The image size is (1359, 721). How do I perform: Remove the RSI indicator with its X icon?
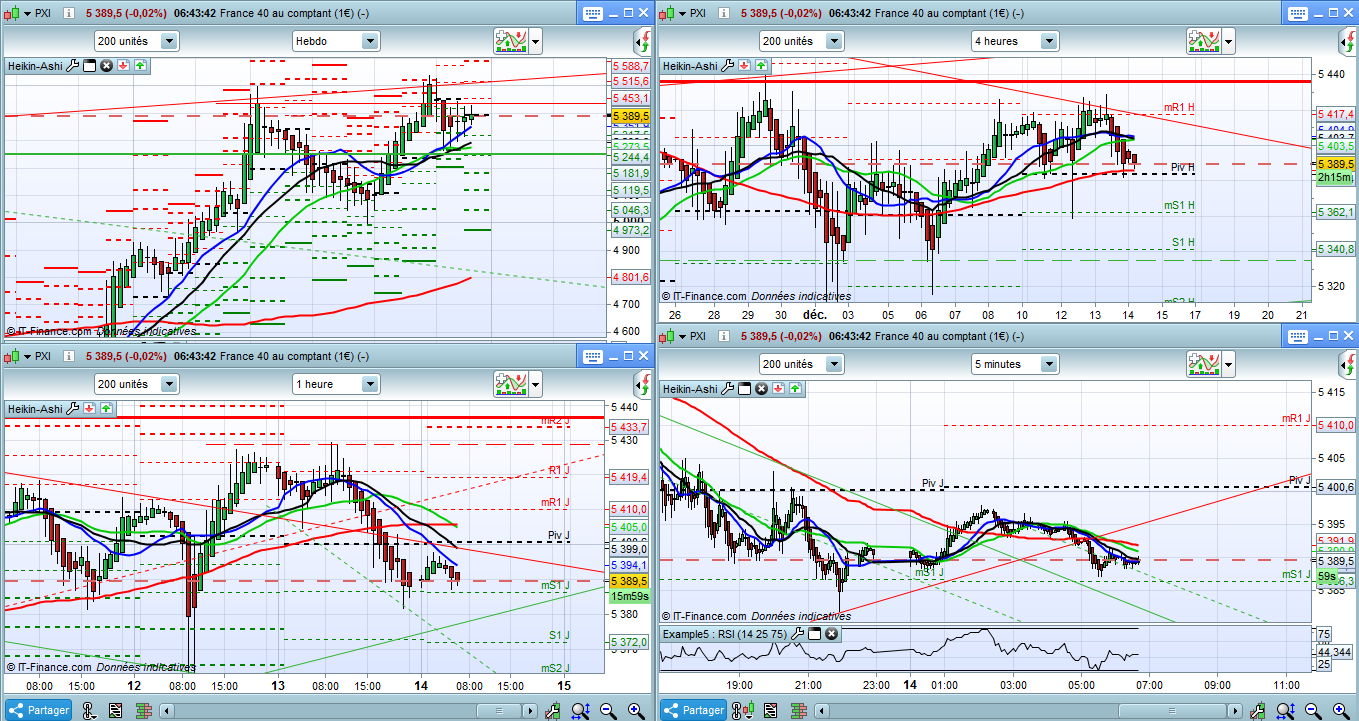coord(831,634)
